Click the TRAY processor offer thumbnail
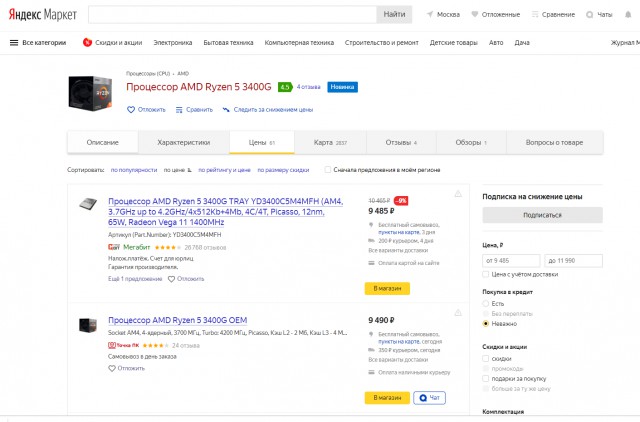The width and height of the screenshot is (640, 422). click(x=88, y=203)
